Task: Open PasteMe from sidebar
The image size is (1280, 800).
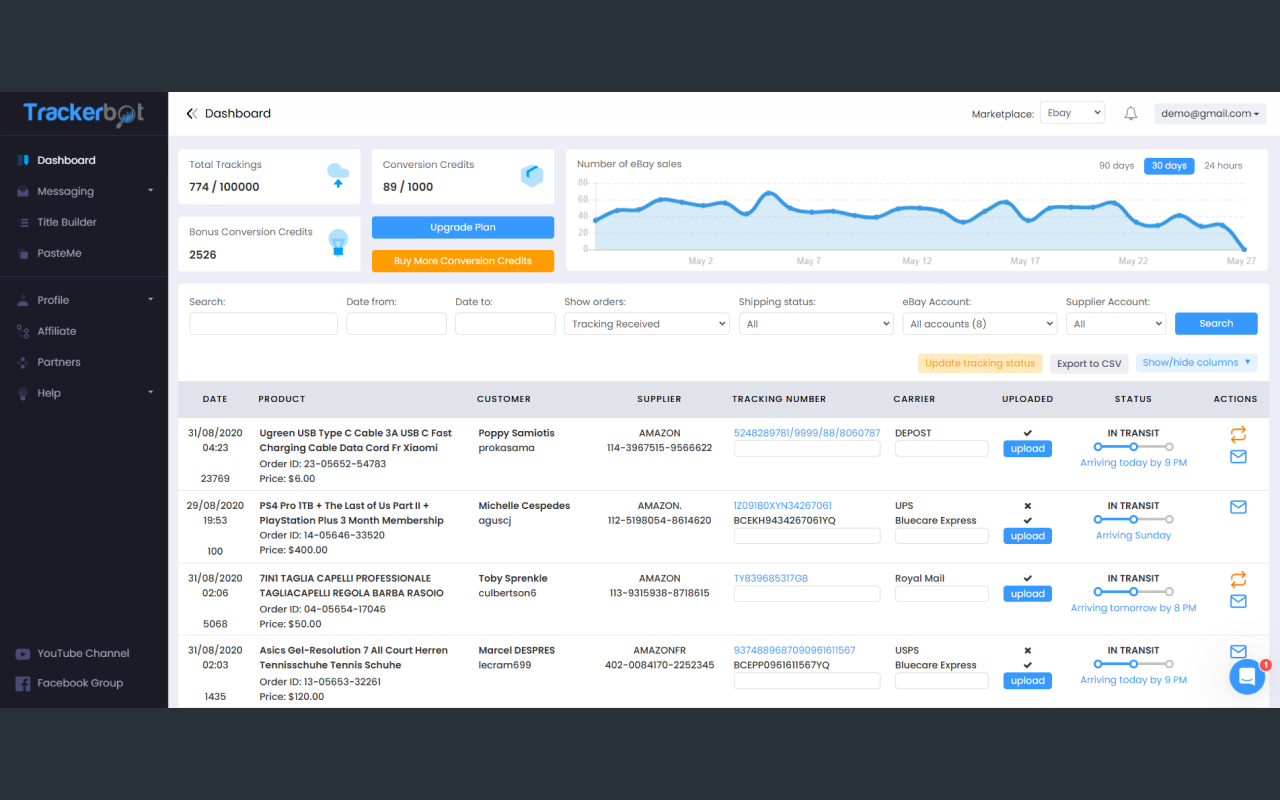Action: click(x=59, y=253)
